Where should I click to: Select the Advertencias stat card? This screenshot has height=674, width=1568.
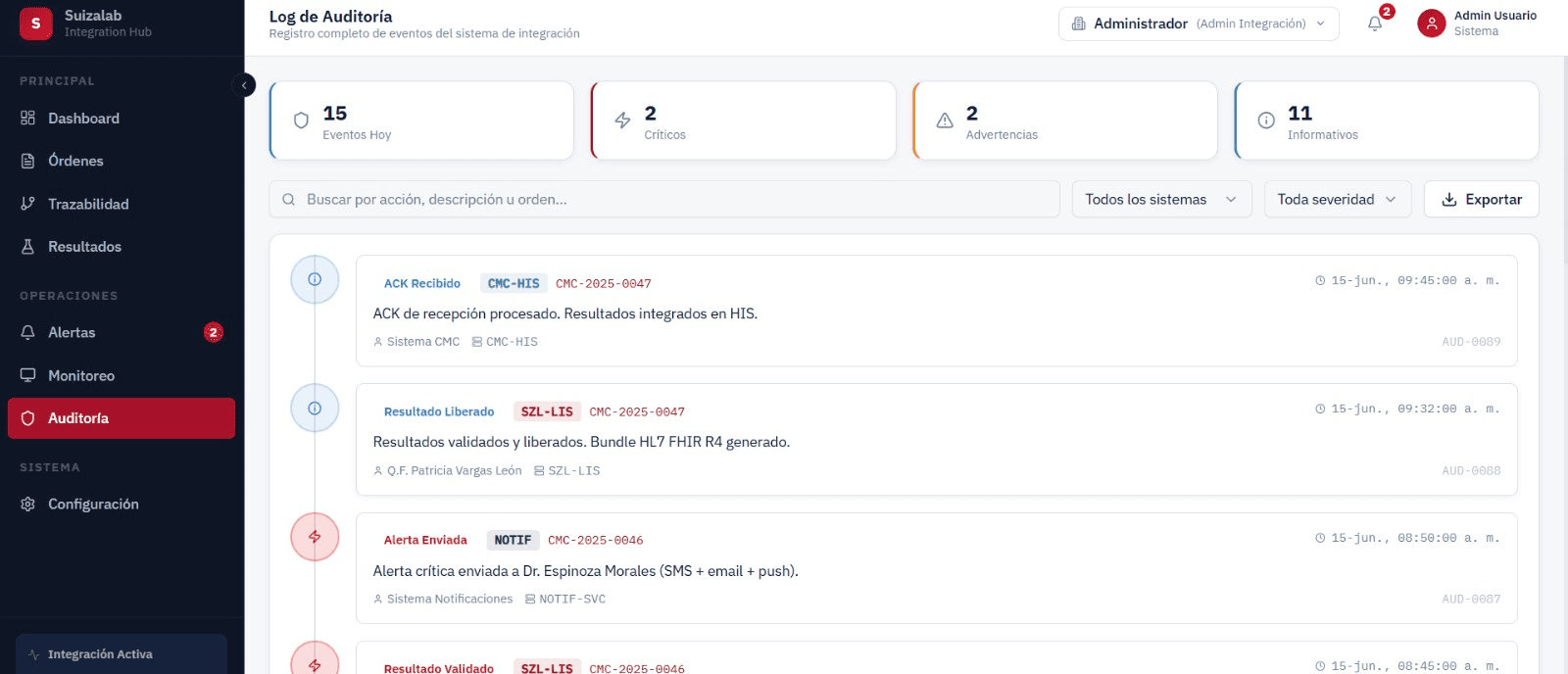tap(1064, 120)
